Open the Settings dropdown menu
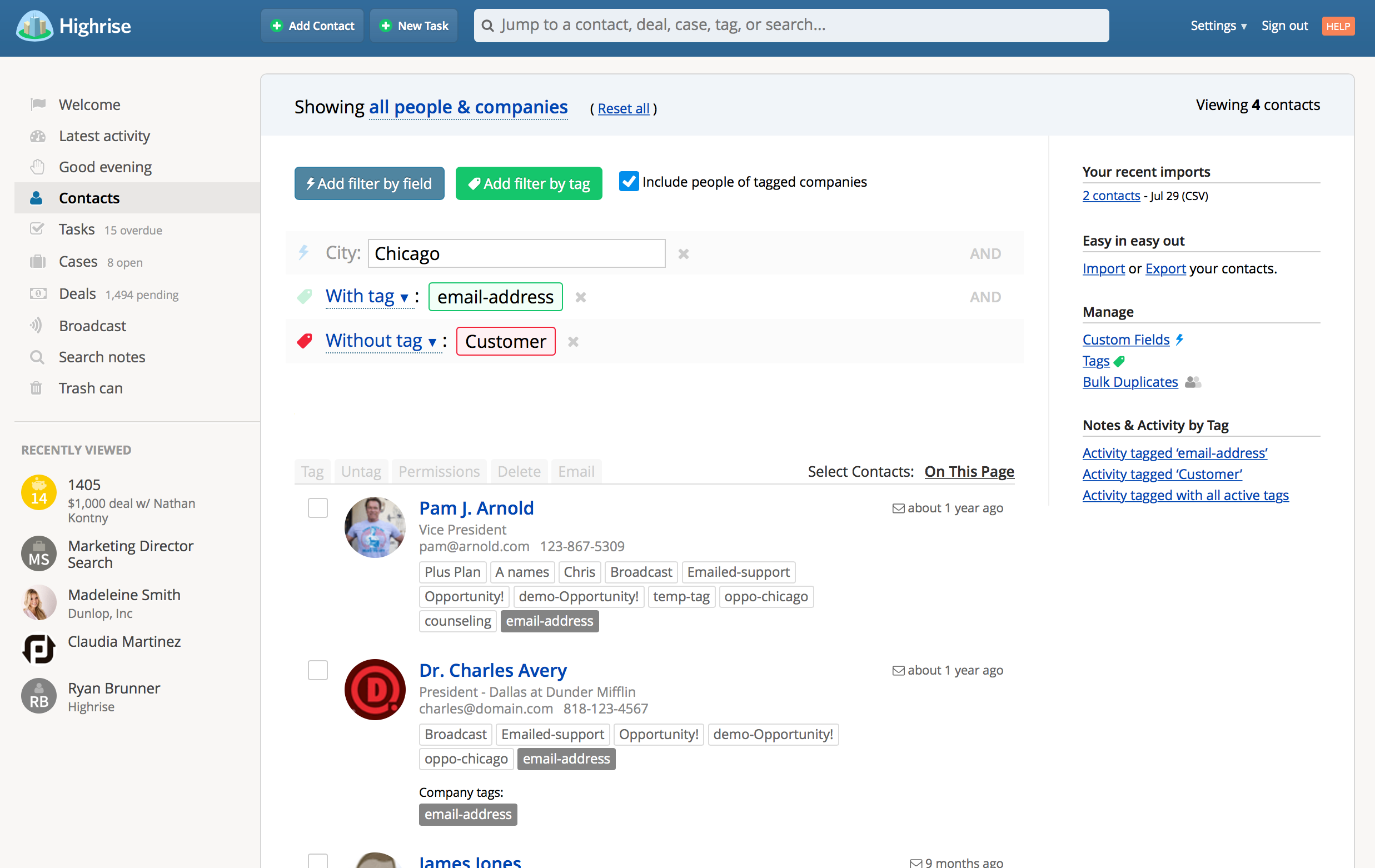 pyautogui.click(x=1218, y=26)
